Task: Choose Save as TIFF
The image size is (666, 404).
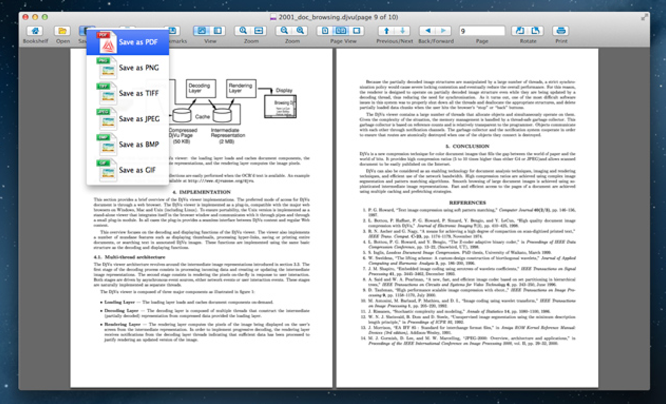Action: [x=128, y=93]
